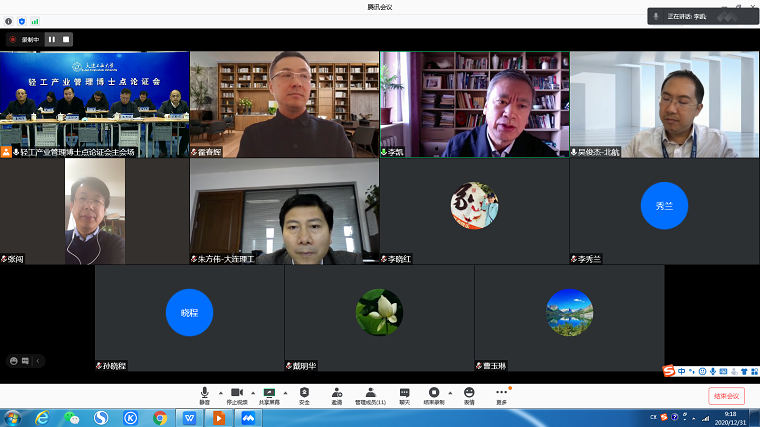Image resolution: width=760 pixels, height=427 pixels.
Task: Click the 结束录制 end recording icon
Action: (x=434, y=394)
